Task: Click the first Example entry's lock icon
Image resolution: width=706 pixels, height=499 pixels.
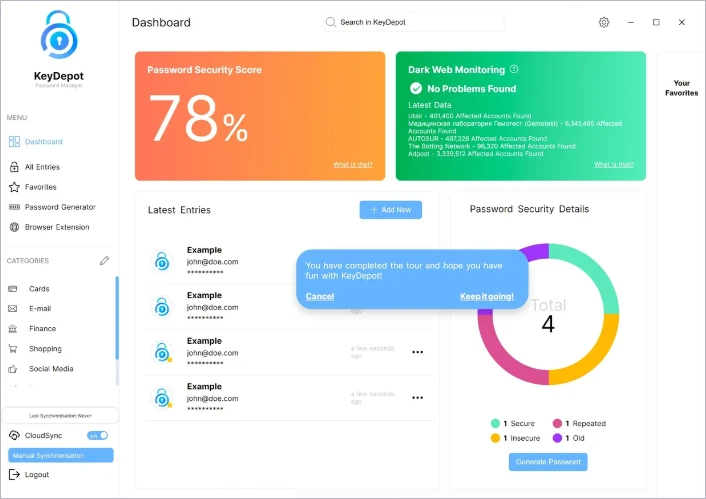Action: pyautogui.click(x=161, y=261)
